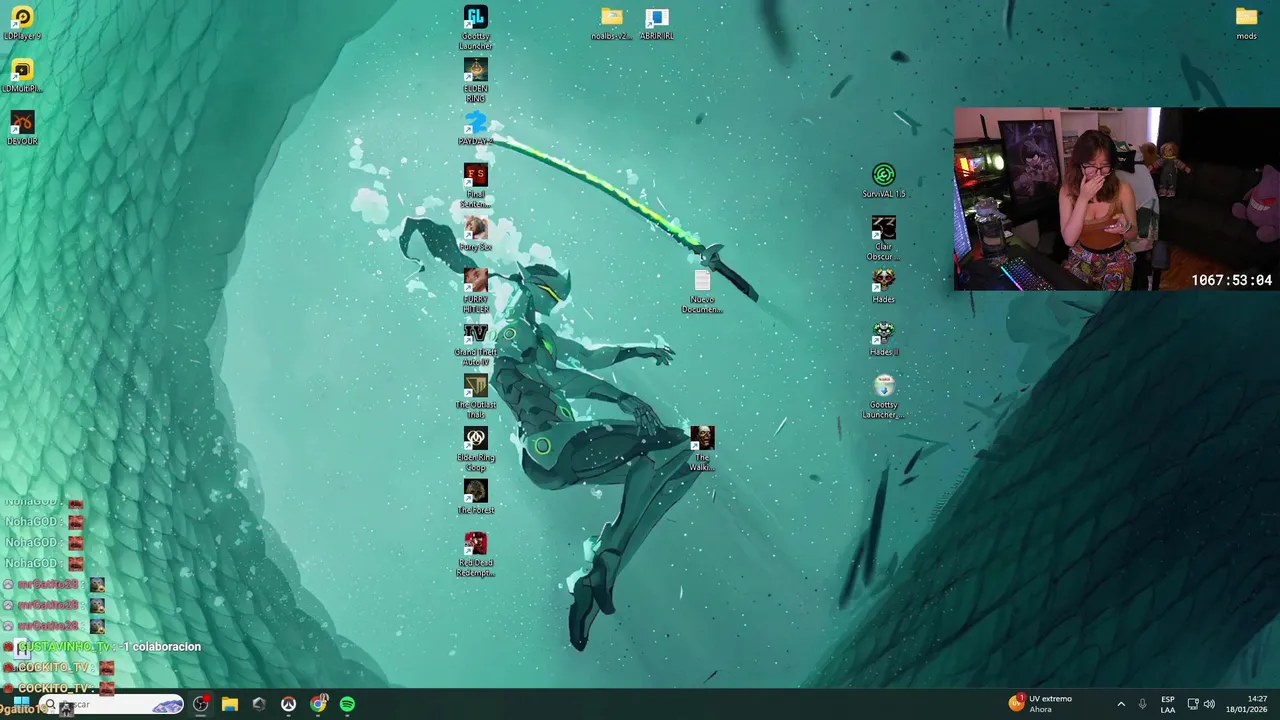Viewport: 1280px width, 720px height.
Task: Click the '-1 colaboracion' chat message
Action: (x=161, y=647)
